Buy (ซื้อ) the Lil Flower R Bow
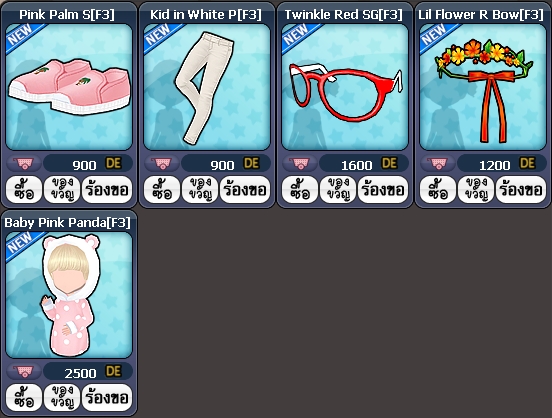552x418 pixels. [x=438, y=190]
